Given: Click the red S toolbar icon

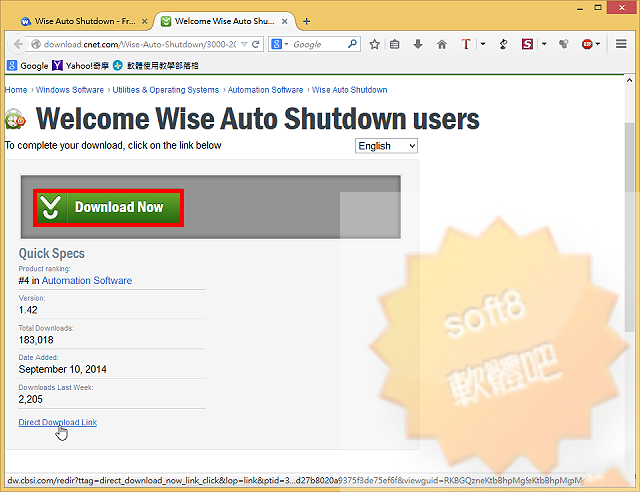Looking at the screenshot, I should point(527,44).
